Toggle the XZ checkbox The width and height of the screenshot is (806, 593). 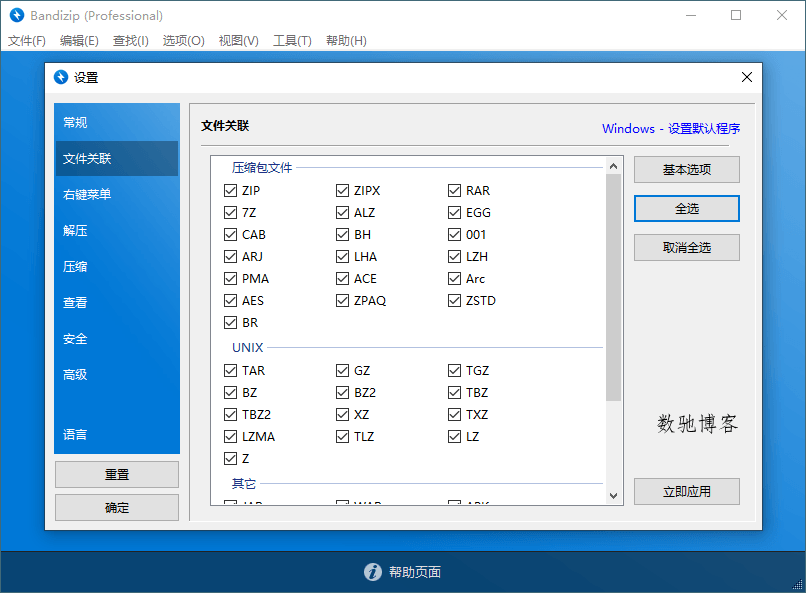tap(342, 414)
